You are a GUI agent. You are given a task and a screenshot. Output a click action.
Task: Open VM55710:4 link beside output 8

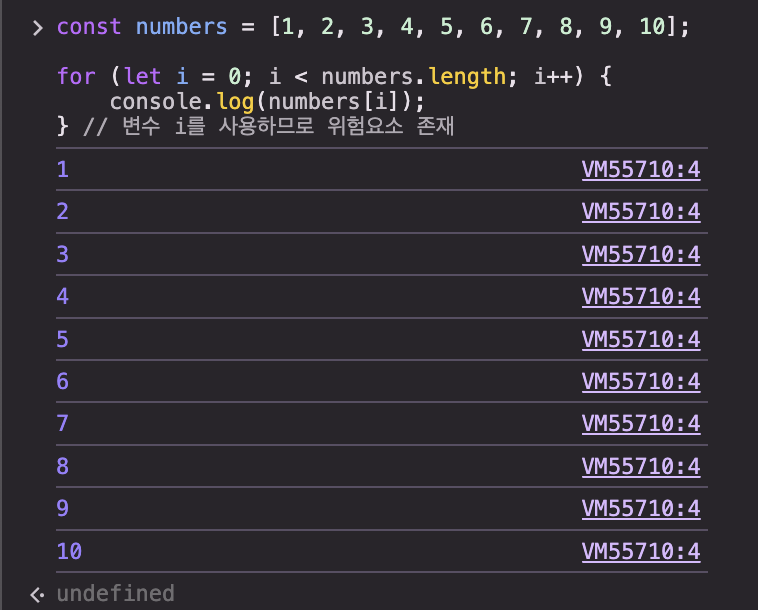pyautogui.click(x=641, y=466)
